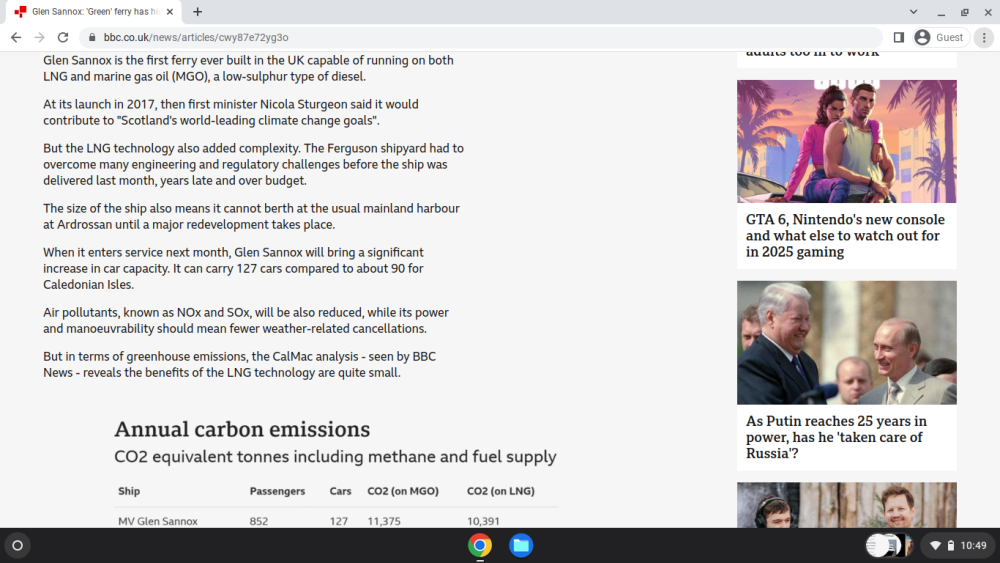Go back to the previous page
The image size is (1000, 563).
tap(16, 38)
